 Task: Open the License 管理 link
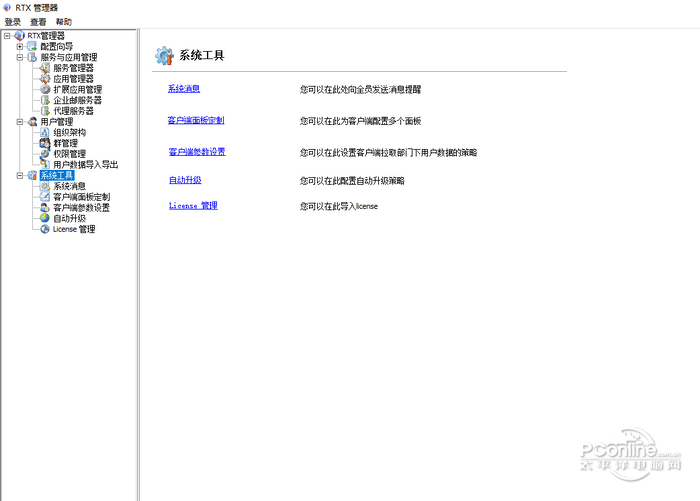[193, 205]
